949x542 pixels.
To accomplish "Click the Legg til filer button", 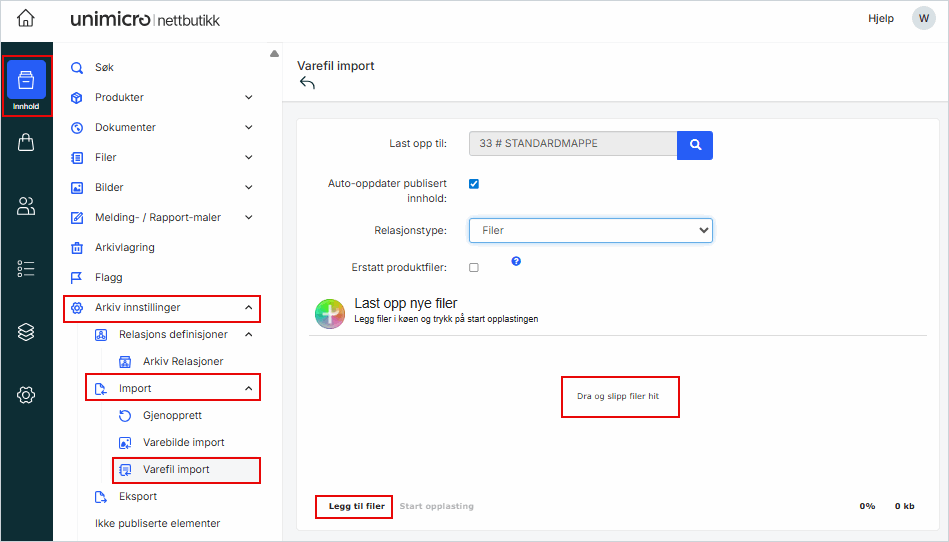I will 356,506.
